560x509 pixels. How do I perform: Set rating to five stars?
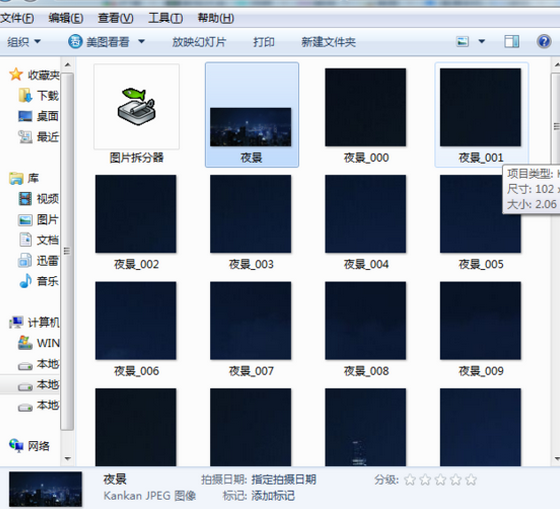471,480
